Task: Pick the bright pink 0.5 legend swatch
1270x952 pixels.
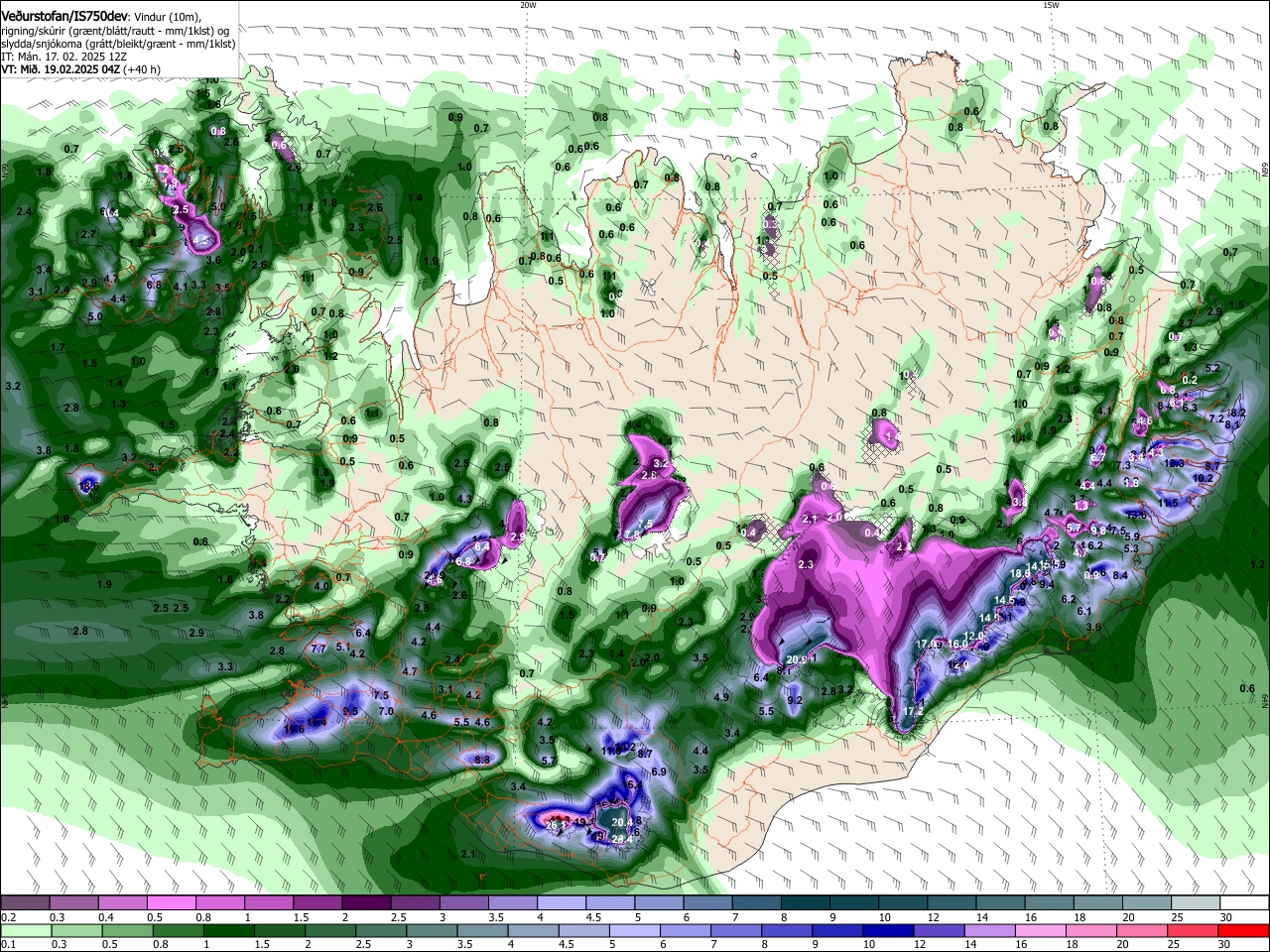Action: click(171, 903)
